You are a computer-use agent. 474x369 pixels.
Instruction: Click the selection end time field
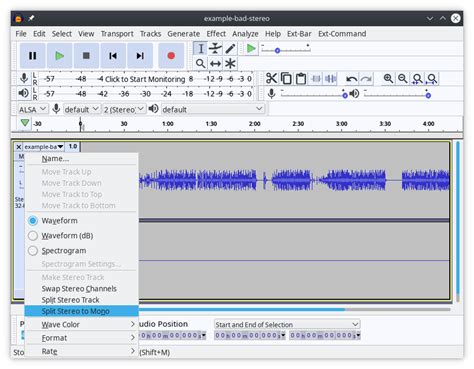click(x=325, y=335)
